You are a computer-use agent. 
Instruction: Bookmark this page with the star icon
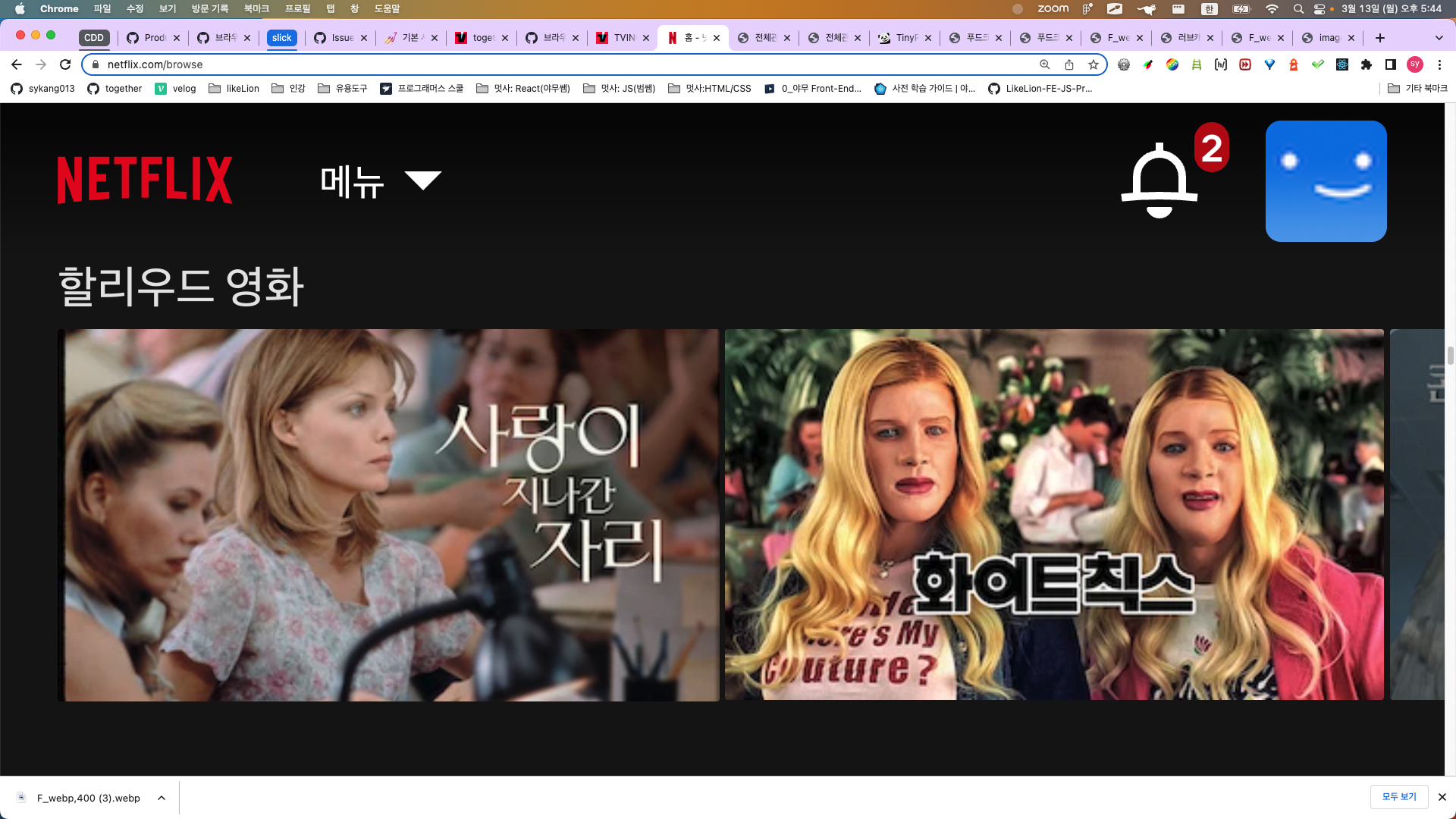click(1094, 64)
